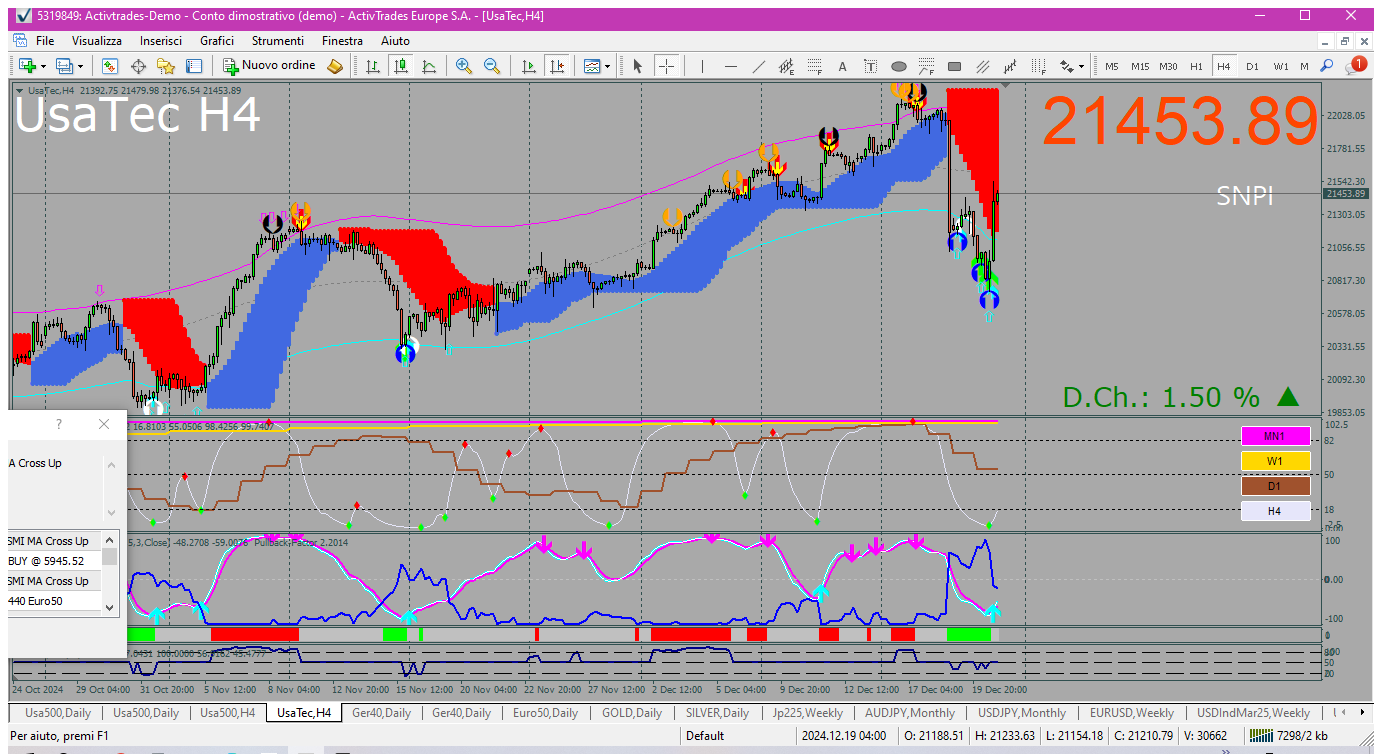
Task: Switch to M30 timeframe
Action: coord(1168,66)
